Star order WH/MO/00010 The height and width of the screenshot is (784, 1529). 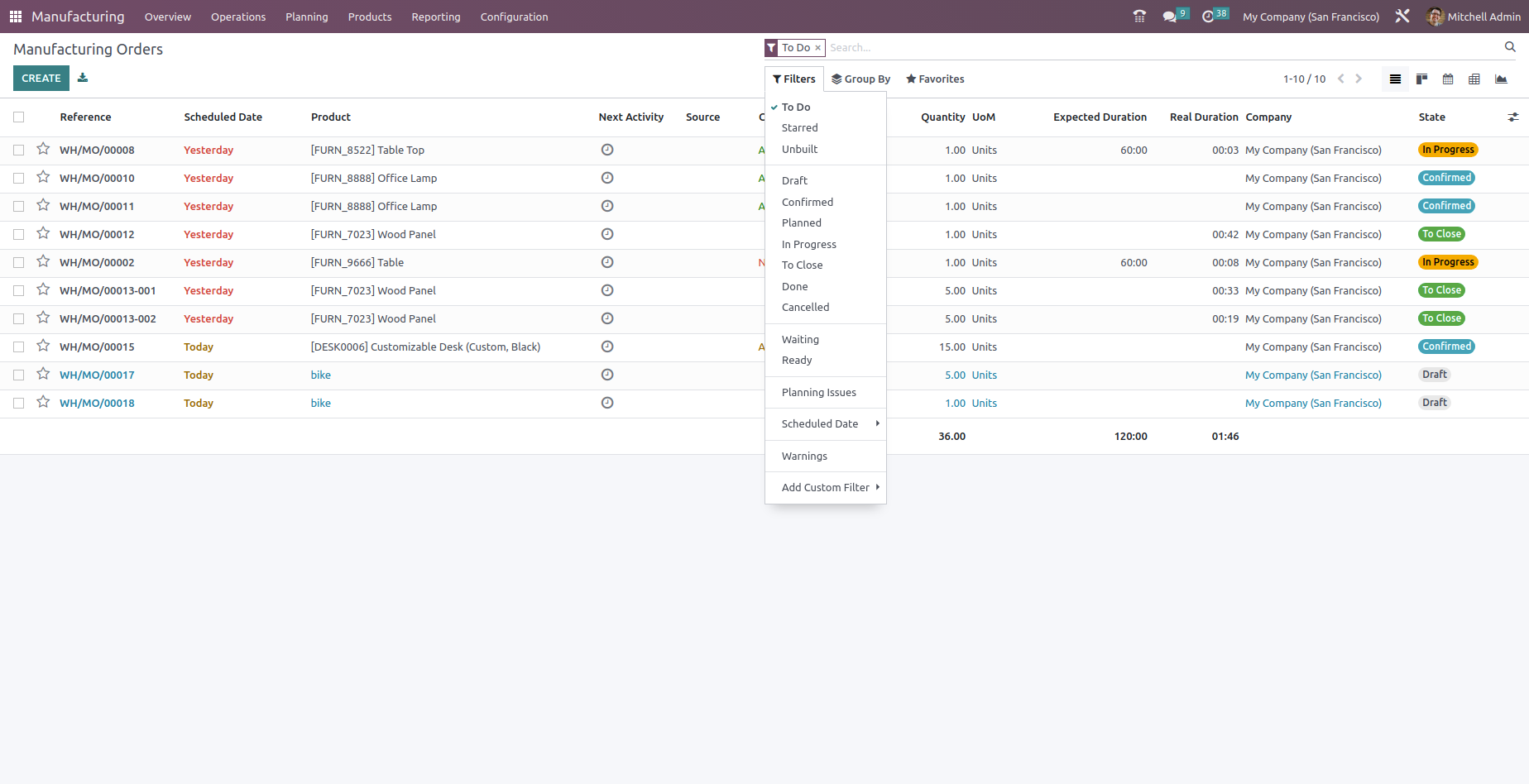(x=43, y=177)
